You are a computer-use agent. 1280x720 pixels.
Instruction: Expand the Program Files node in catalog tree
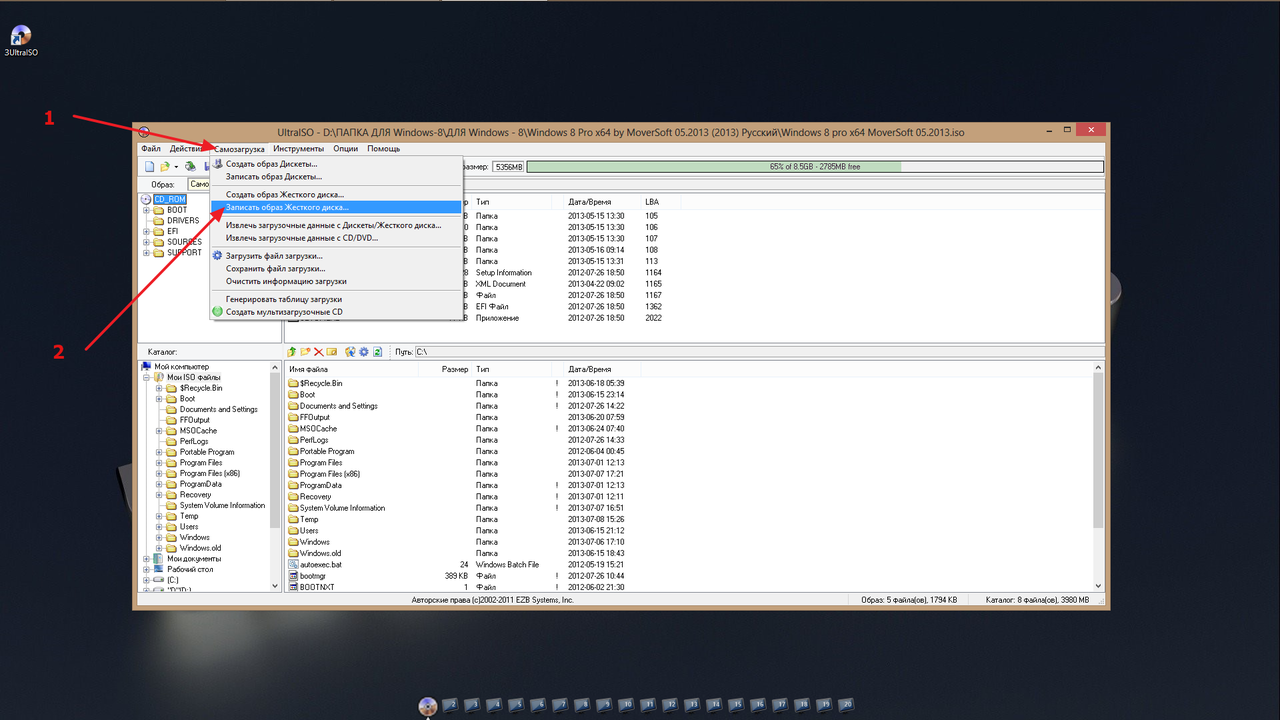coord(159,463)
